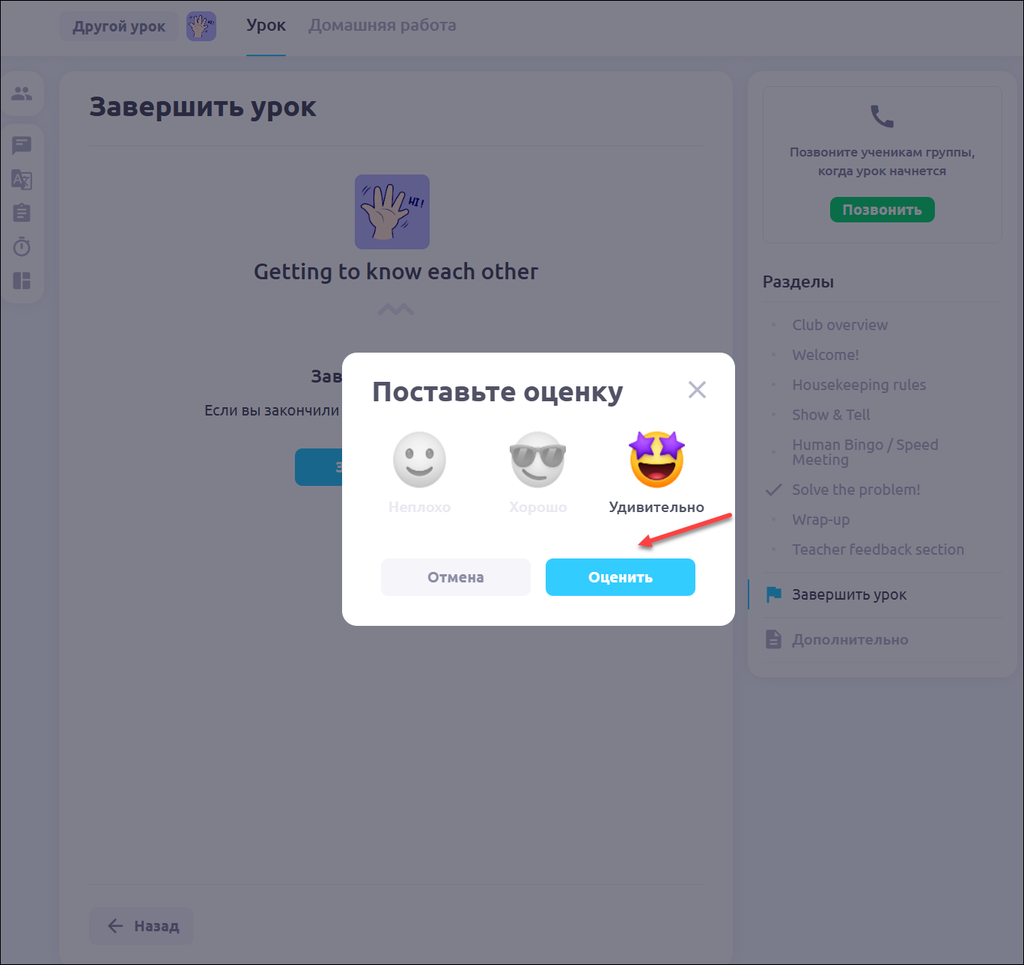The height and width of the screenshot is (965, 1024).
Task: Close the rating dialog with X
Action: [697, 390]
